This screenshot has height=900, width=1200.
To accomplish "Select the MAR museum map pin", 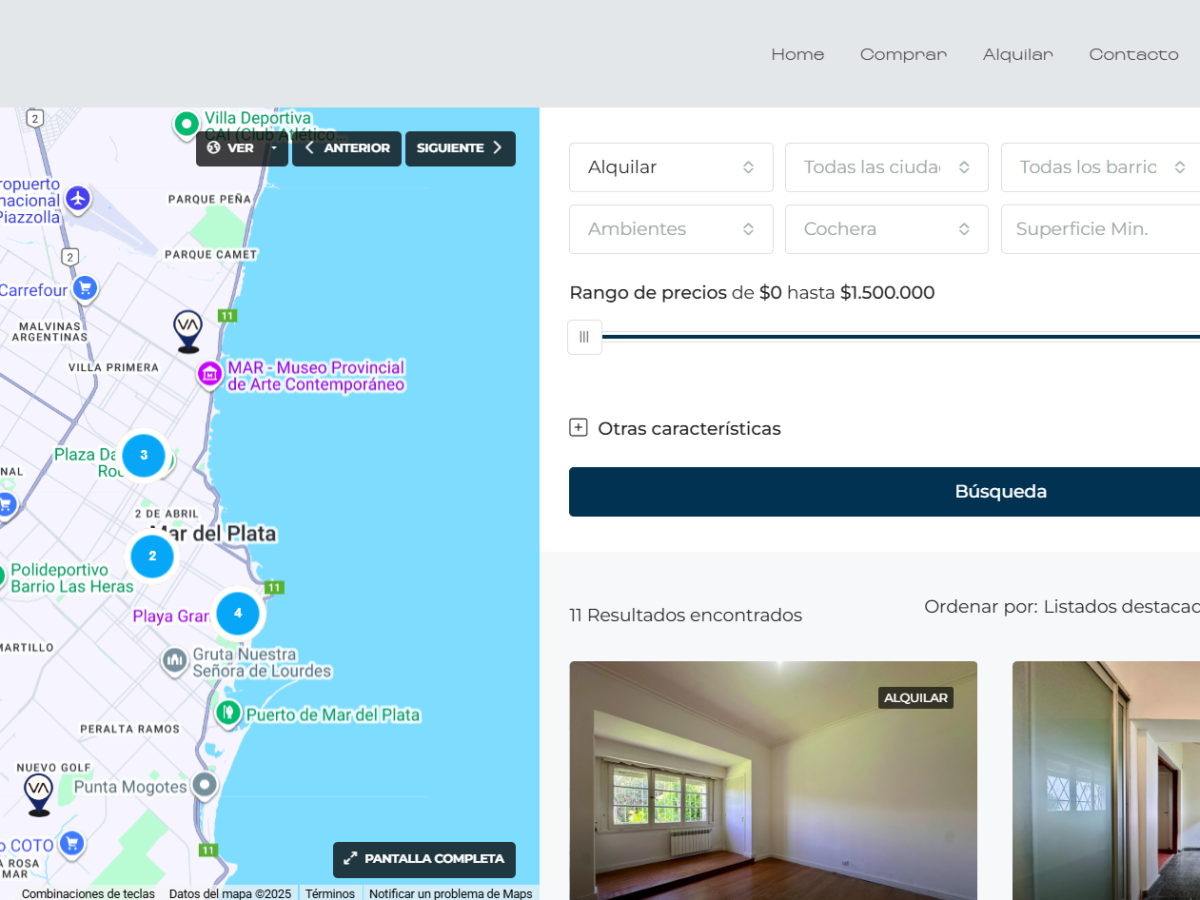I will tap(210, 374).
